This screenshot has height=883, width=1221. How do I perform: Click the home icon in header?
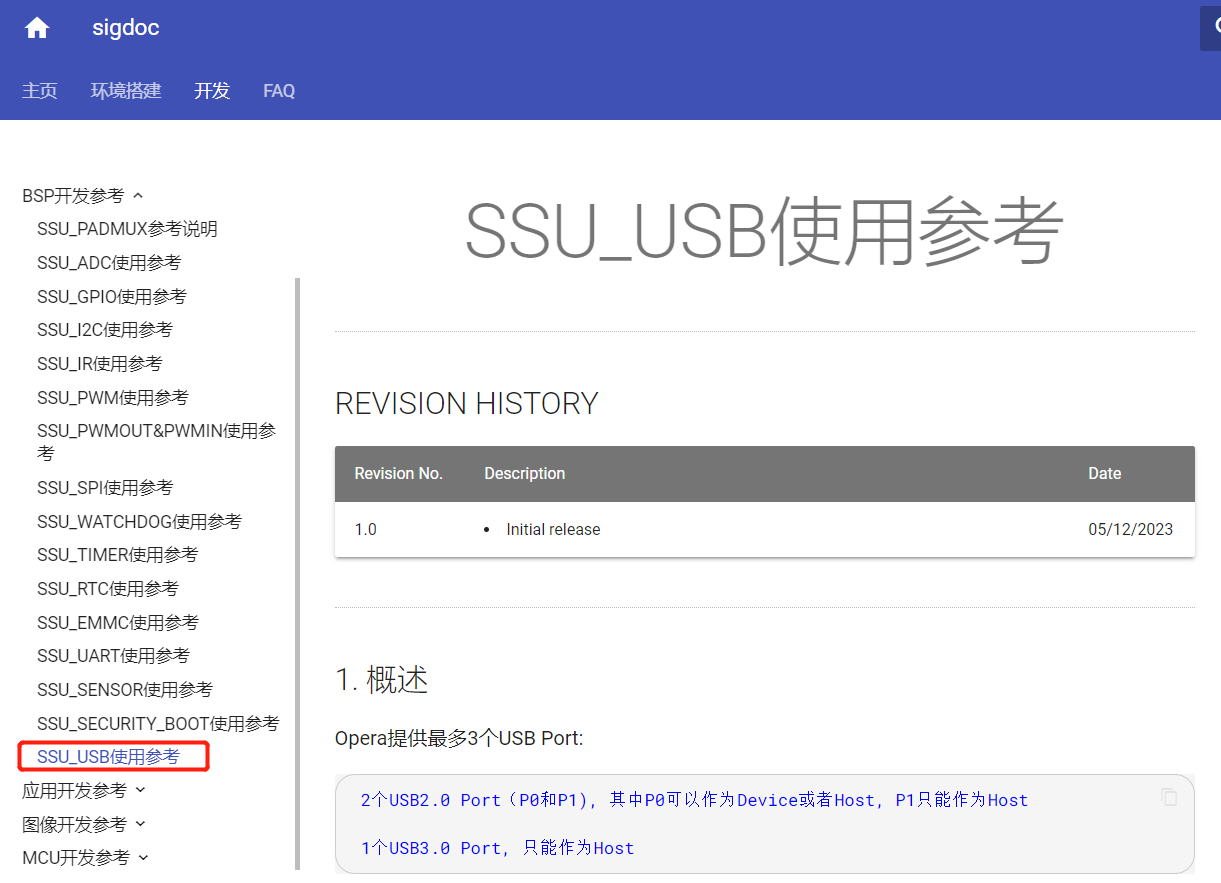[37, 28]
